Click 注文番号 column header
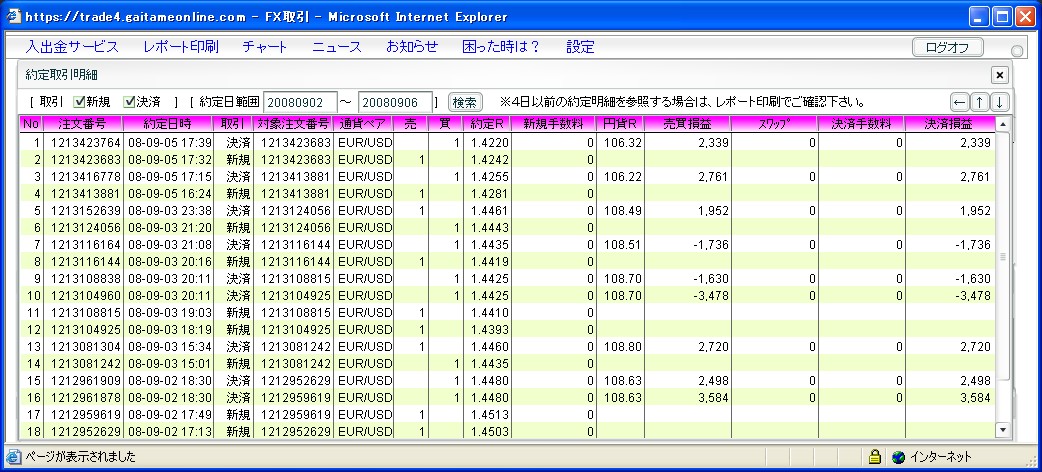Image resolution: width=1042 pixels, height=472 pixels. [x=82, y=124]
